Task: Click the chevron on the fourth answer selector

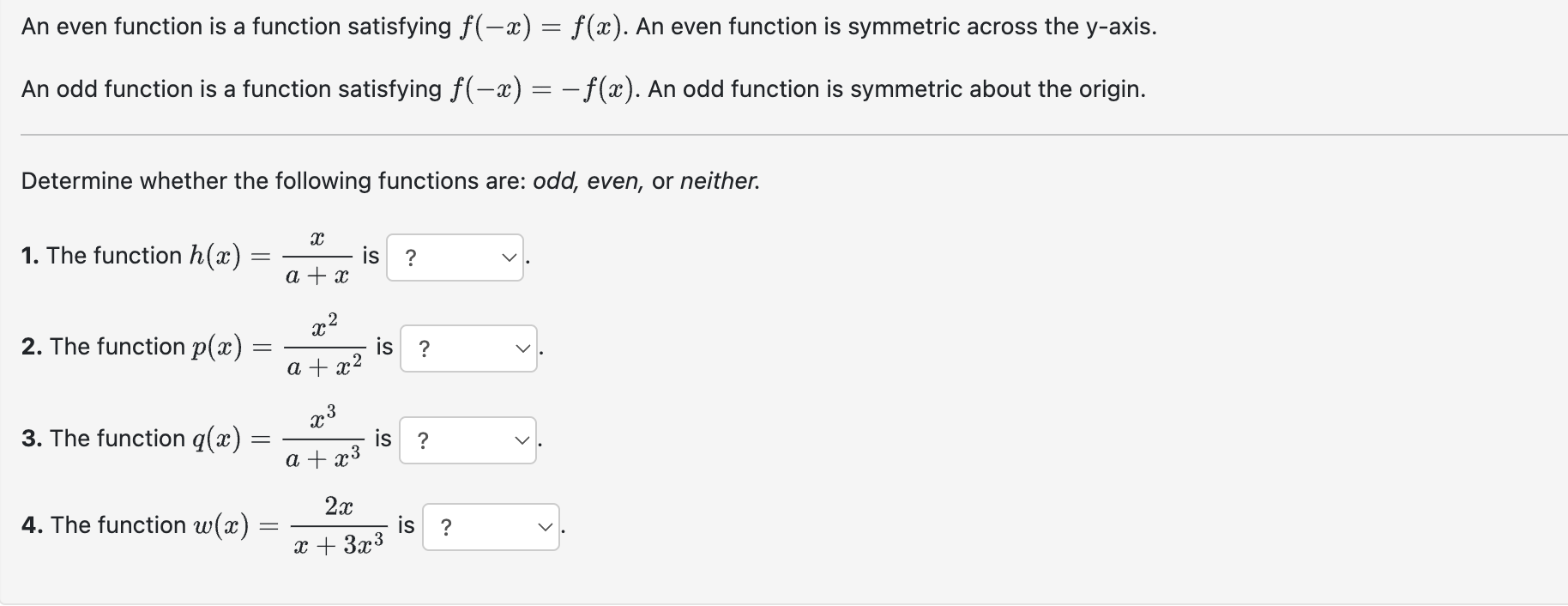Action: tap(544, 526)
